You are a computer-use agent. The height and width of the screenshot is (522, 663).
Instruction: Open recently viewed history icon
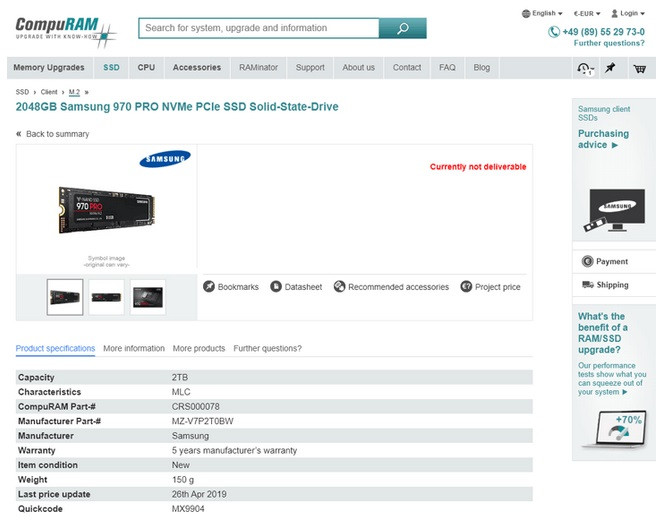585,68
